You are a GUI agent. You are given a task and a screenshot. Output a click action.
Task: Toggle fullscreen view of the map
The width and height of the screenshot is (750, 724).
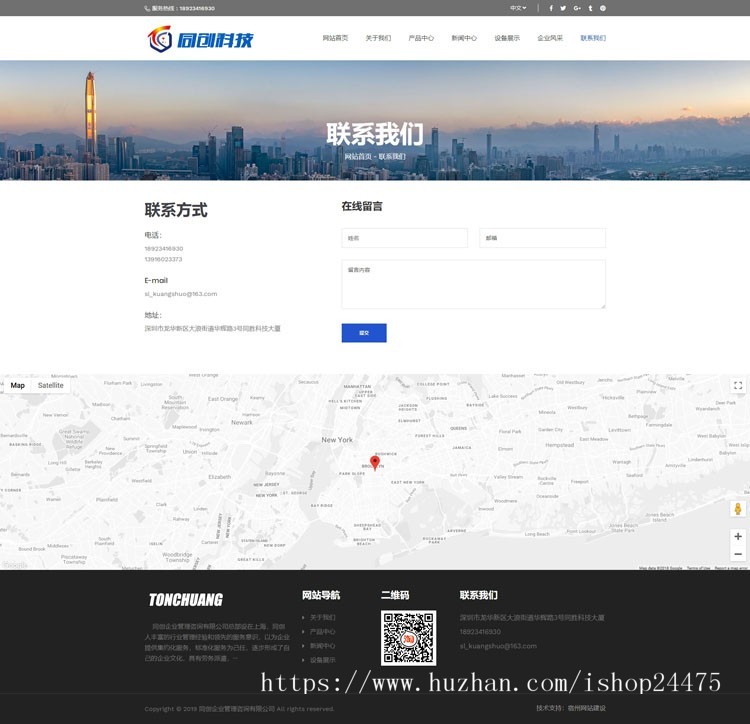[x=738, y=385]
